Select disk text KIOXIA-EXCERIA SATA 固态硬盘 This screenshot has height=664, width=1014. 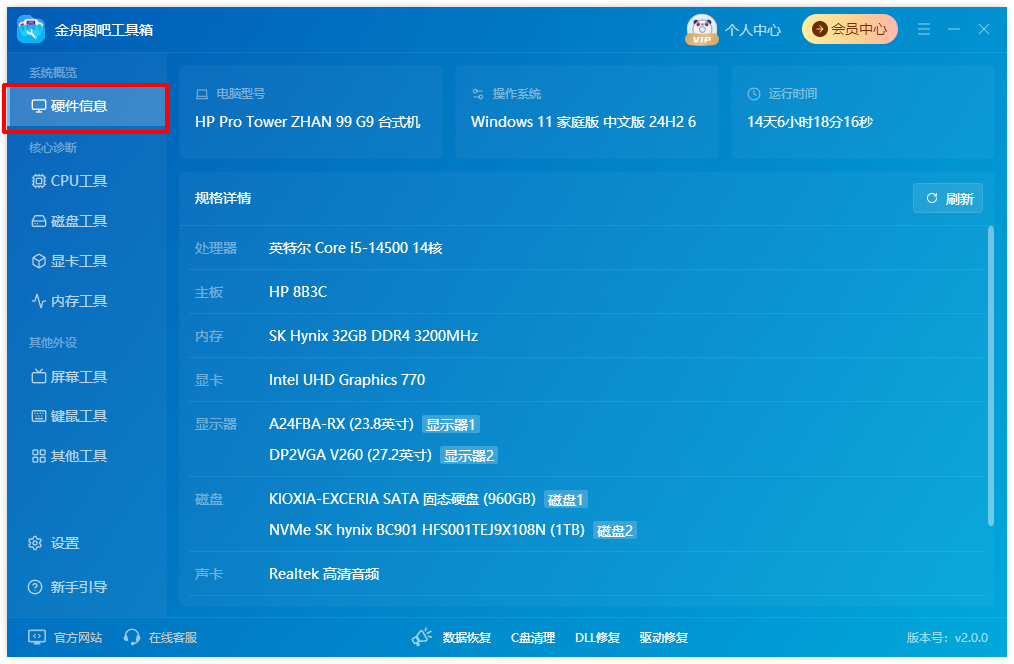[402, 499]
